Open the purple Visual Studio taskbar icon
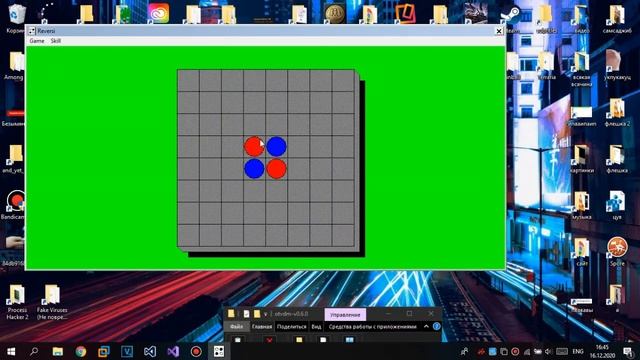This screenshot has width=640, height=360. pyautogui.click(x=173, y=351)
